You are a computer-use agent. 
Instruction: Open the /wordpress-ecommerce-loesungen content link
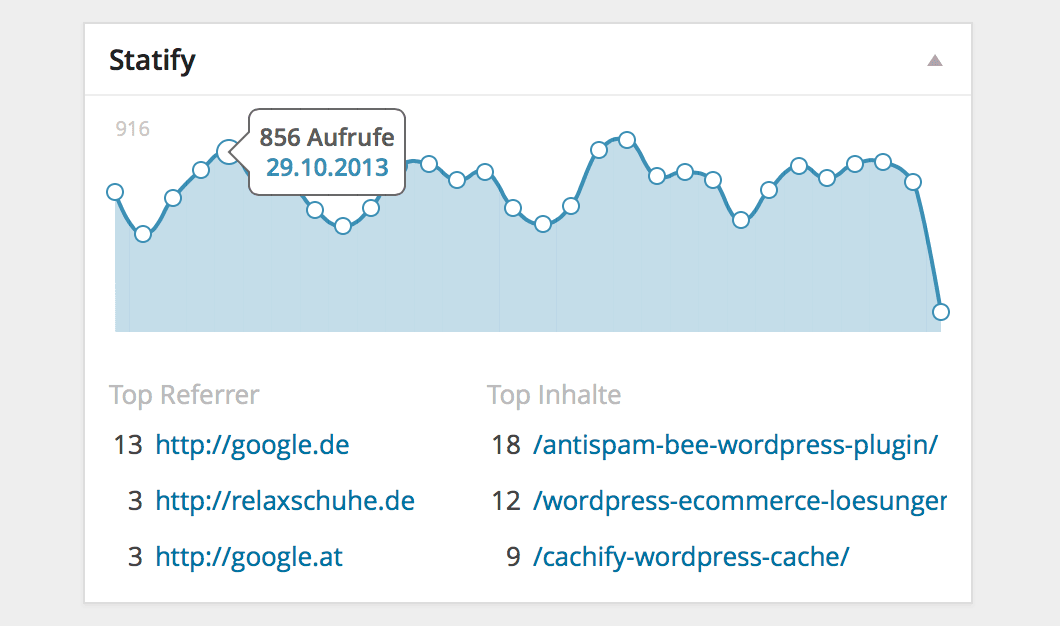[739, 500]
